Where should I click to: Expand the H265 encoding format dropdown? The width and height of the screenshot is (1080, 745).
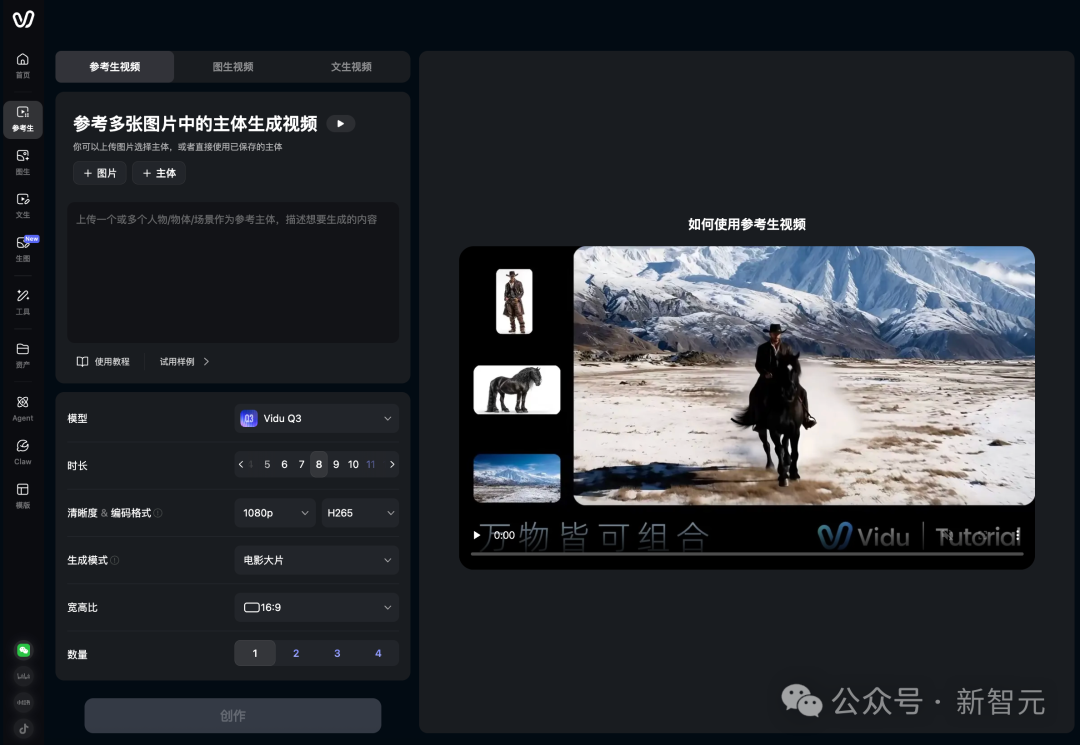pyautogui.click(x=360, y=512)
